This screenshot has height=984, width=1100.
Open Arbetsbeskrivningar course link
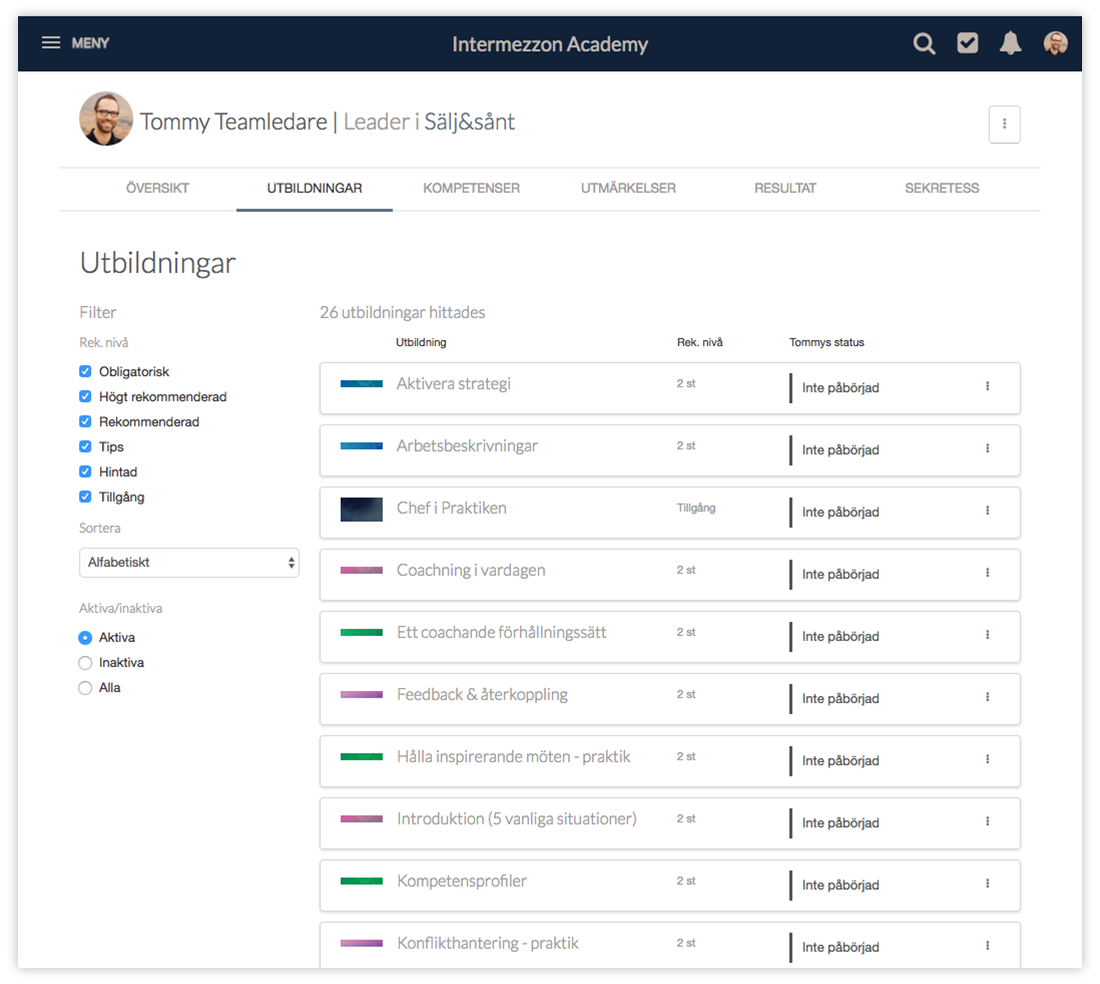467,446
